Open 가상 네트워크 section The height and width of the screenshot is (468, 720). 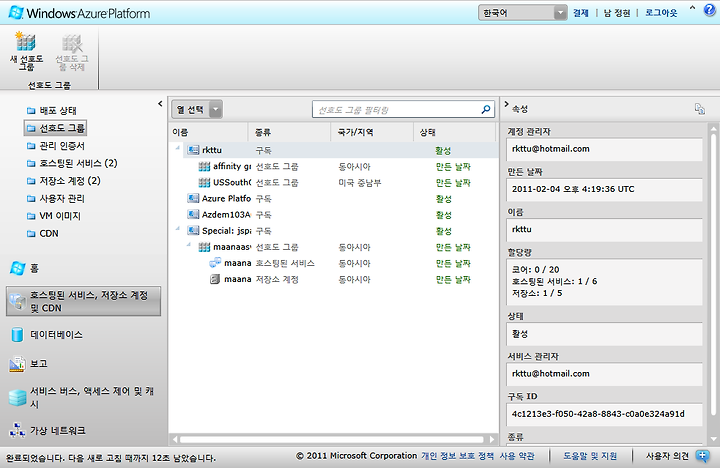pos(57,430)
